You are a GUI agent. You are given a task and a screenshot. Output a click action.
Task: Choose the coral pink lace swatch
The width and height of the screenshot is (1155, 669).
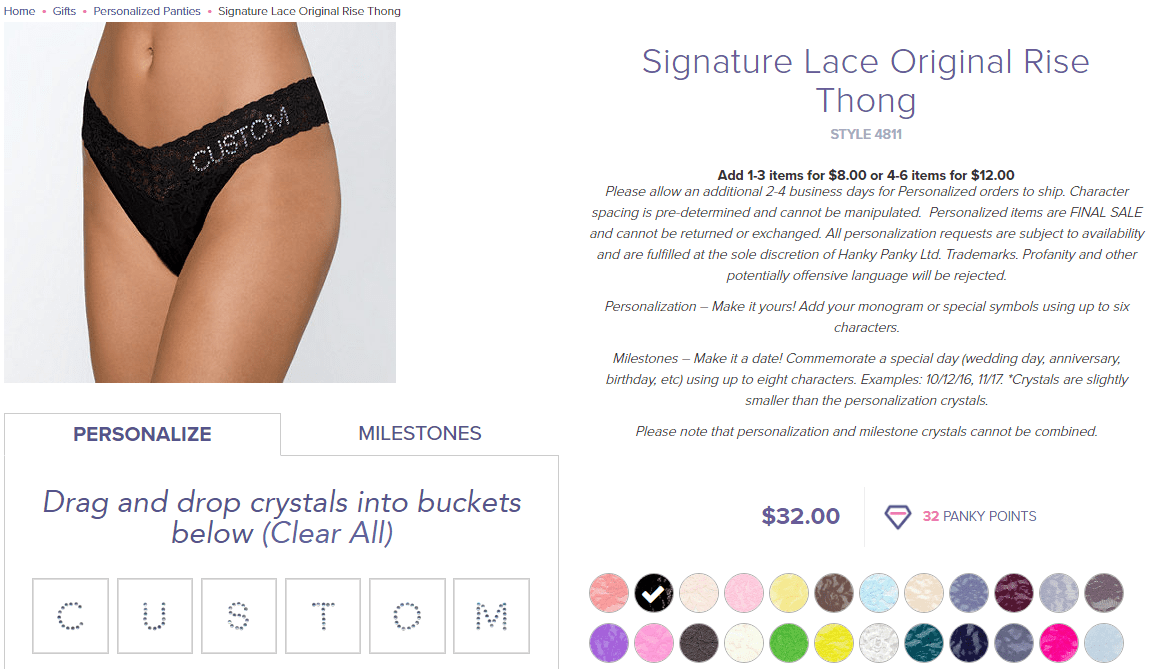tap(608, 592)
